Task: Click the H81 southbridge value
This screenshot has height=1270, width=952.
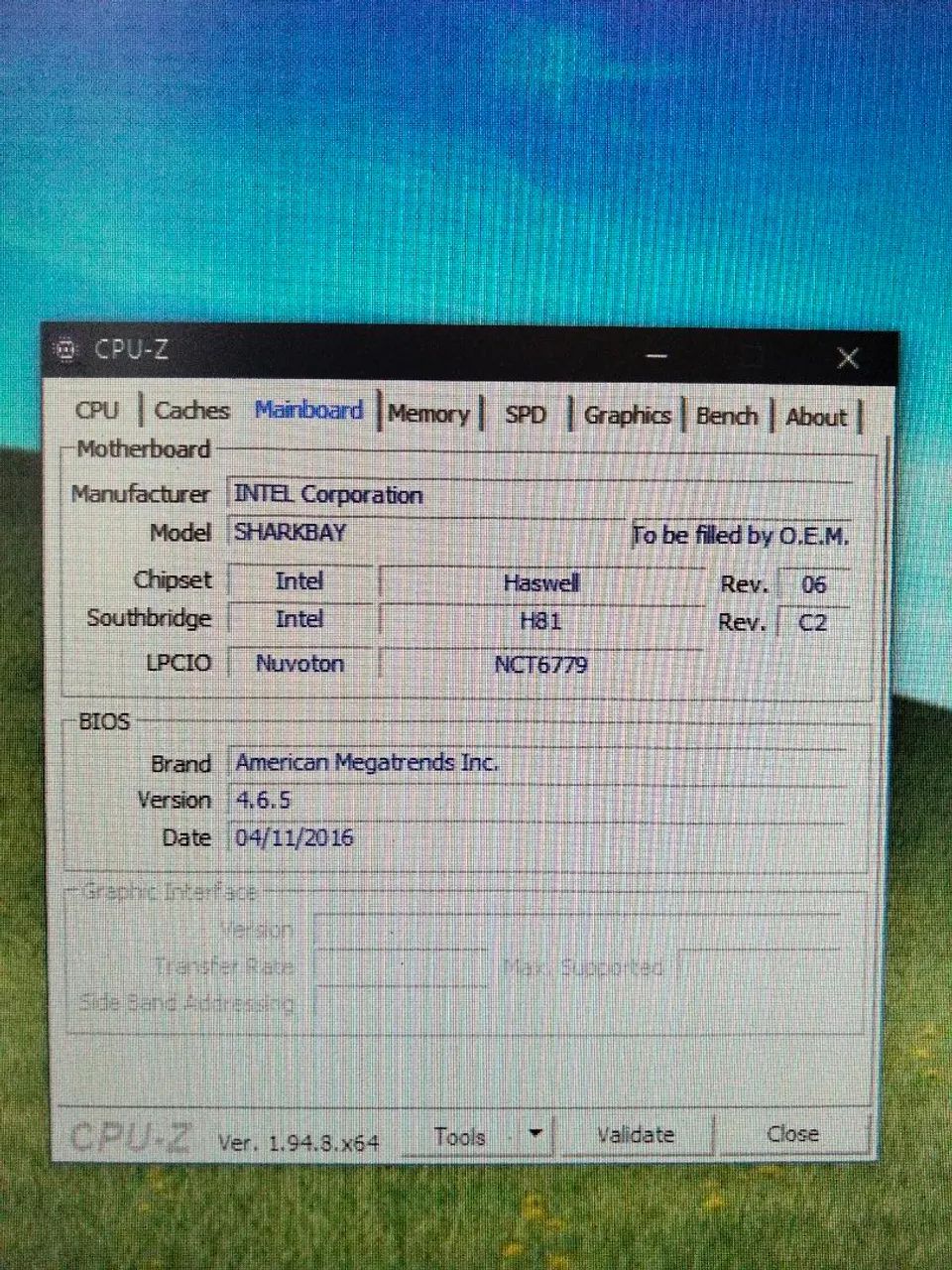Action: click(x=541, y=622)
